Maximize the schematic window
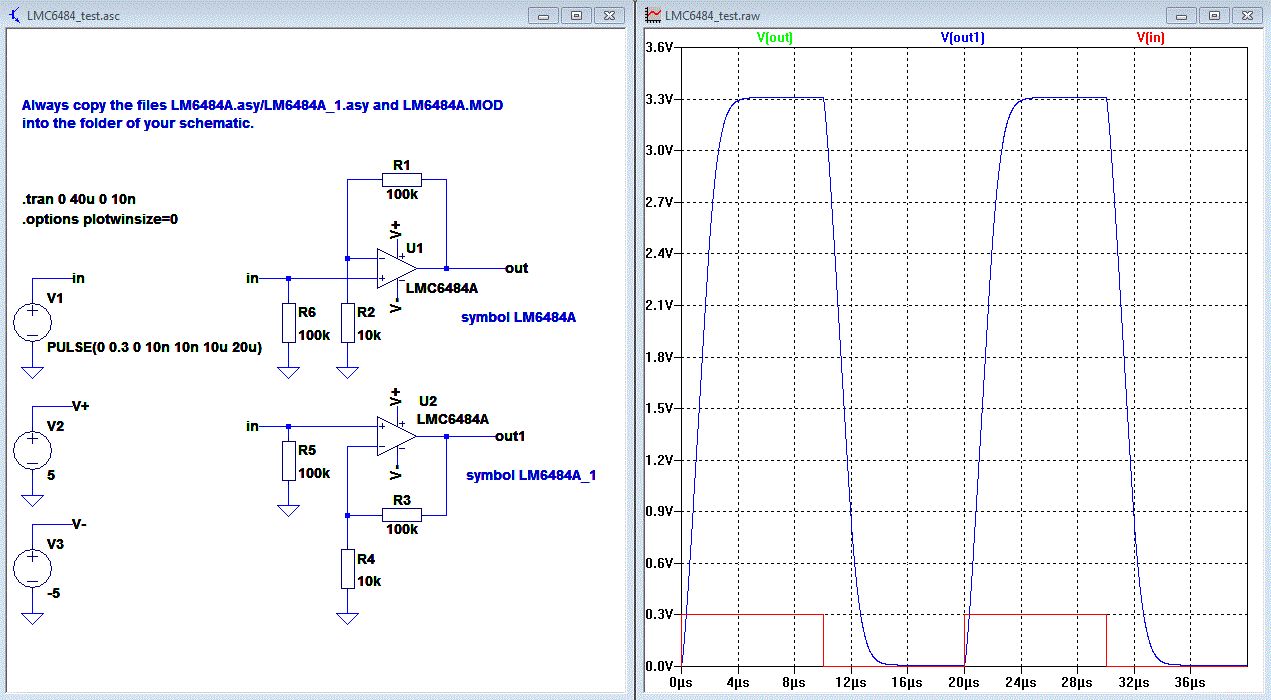Image resolution: width=1271 pixels, height=700 pixels. (577, 15)
